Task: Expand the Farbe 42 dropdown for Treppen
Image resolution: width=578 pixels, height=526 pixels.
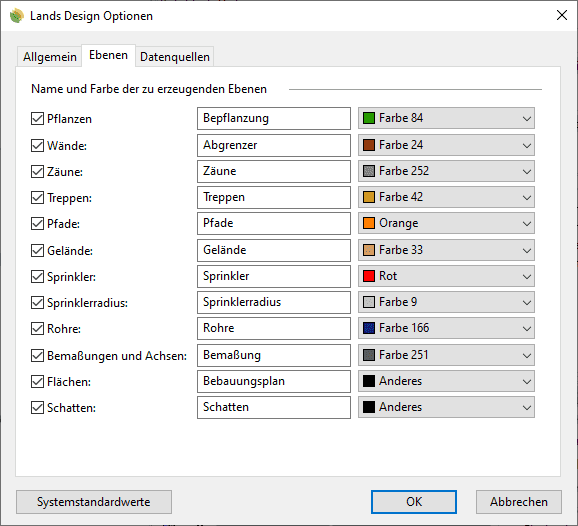Action: 446,197
